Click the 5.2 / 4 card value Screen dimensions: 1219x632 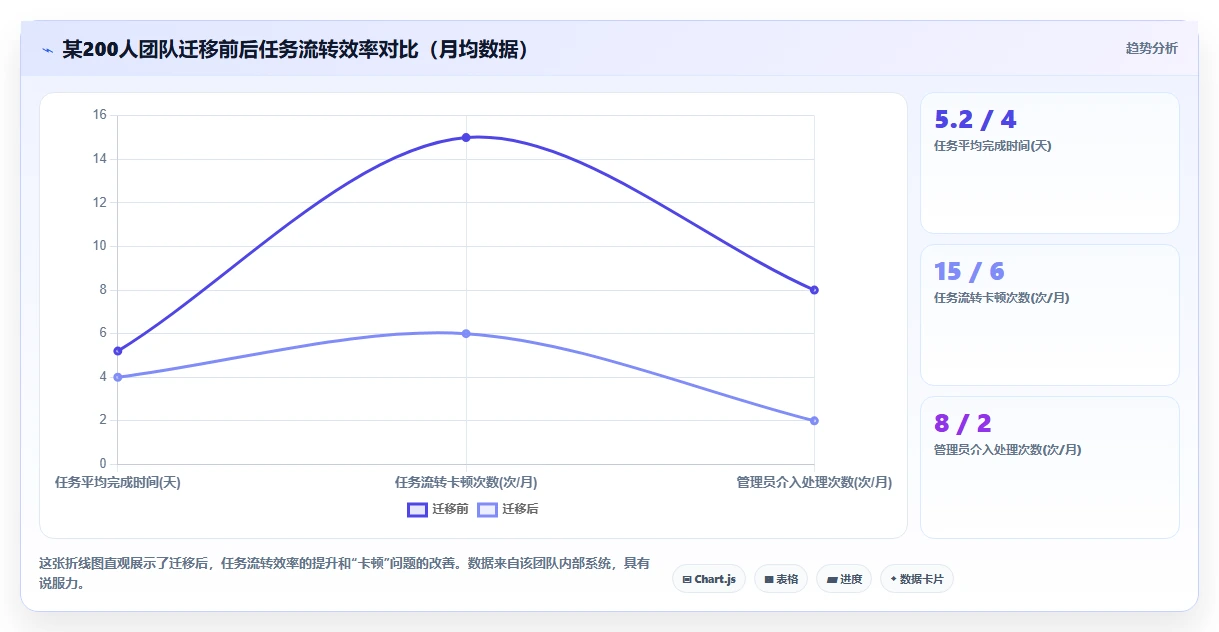point(975,120)
